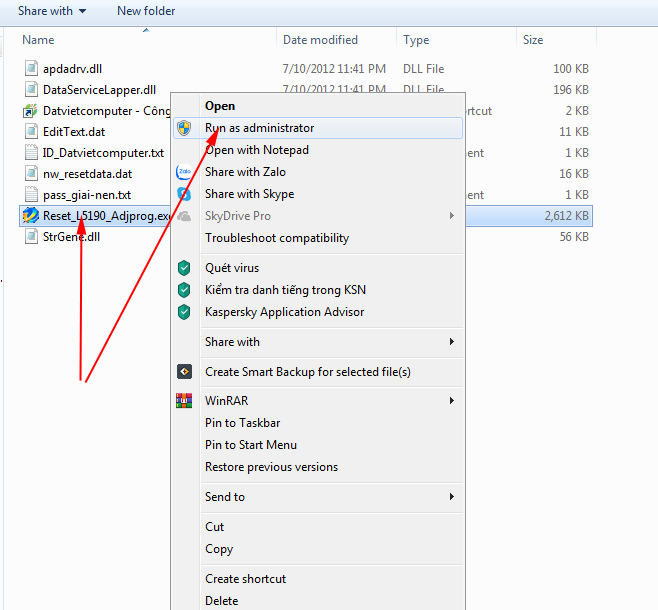Viewport: 658px width, 610px height.
Task: Click the apdadrv.dll file icon
Action: (31, 68)
